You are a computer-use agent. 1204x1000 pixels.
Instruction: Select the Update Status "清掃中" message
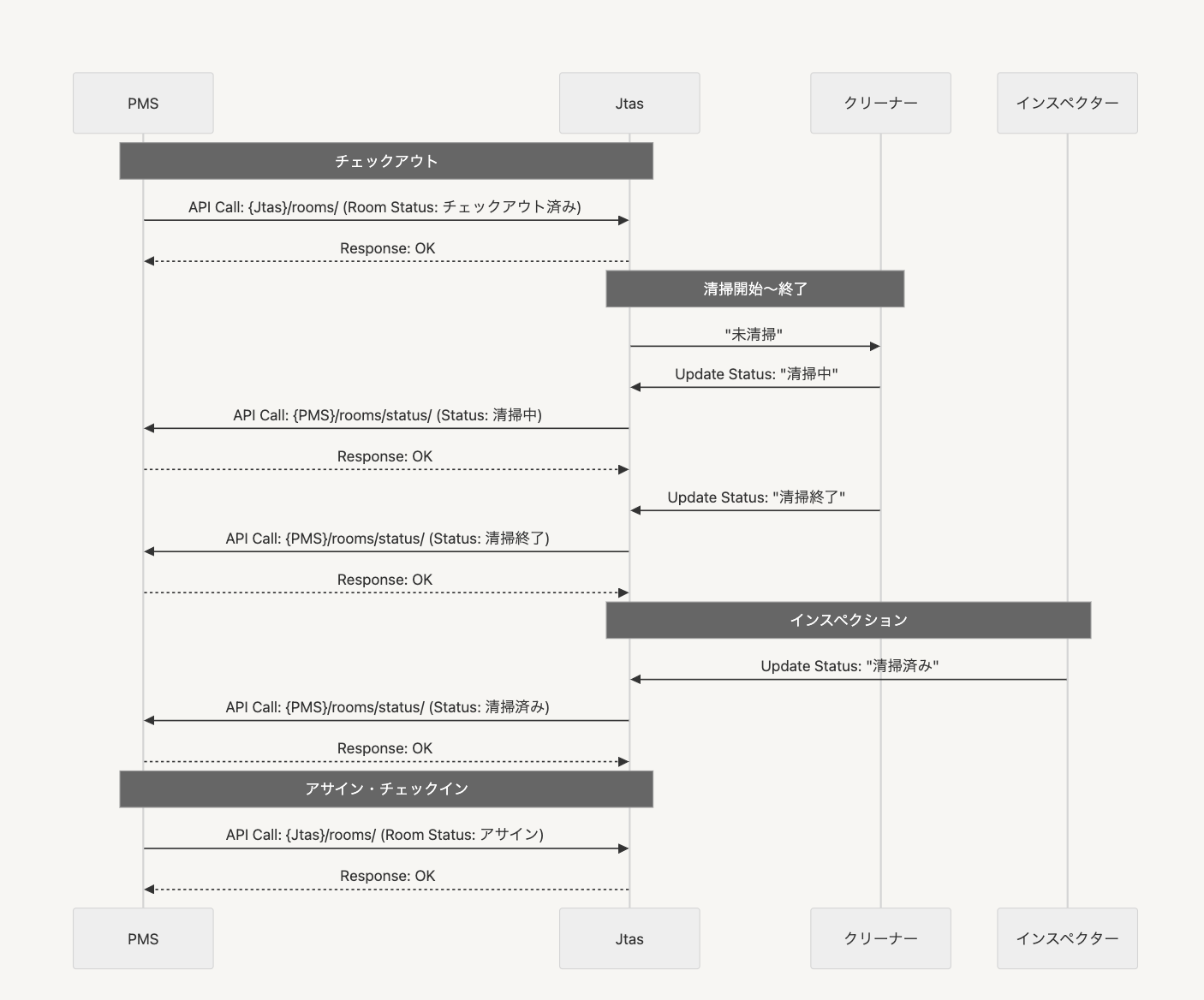[x=755, y=374]
